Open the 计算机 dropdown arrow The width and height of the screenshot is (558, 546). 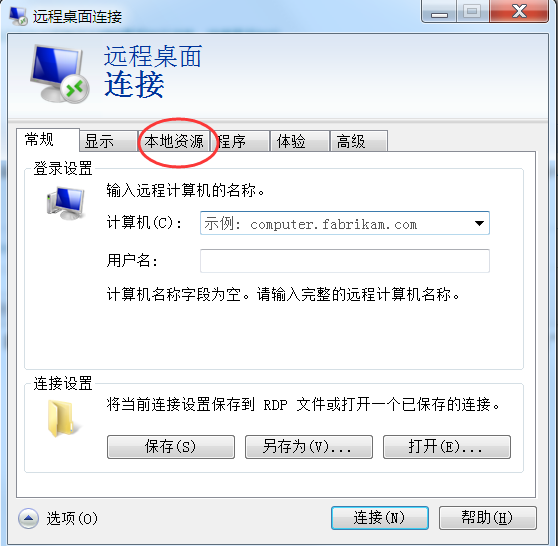click(479, 224)
